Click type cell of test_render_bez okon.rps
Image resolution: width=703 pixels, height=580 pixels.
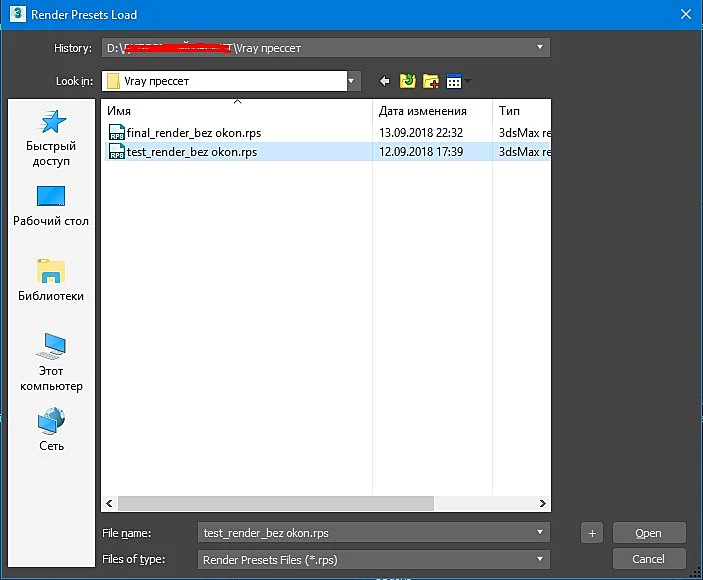point(525,151)
